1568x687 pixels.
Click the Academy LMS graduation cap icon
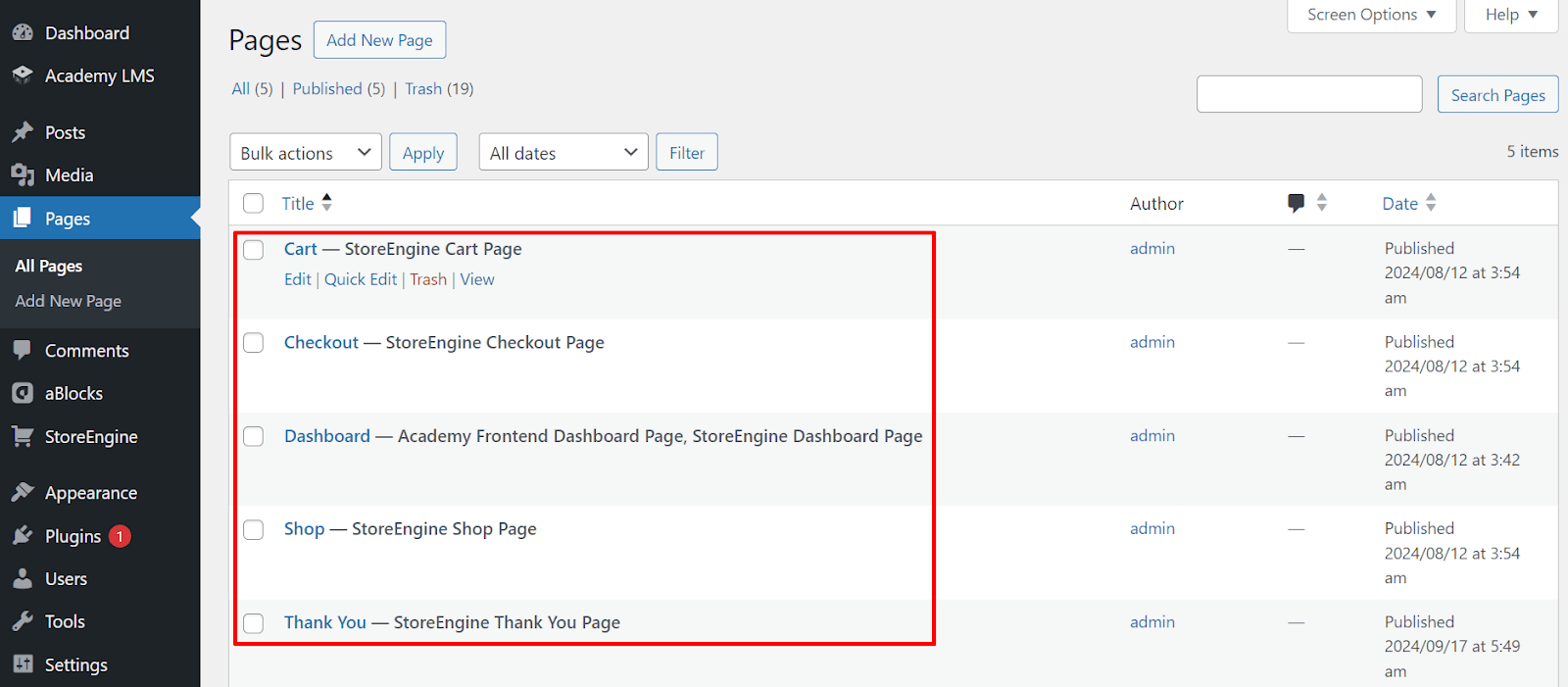23,75
